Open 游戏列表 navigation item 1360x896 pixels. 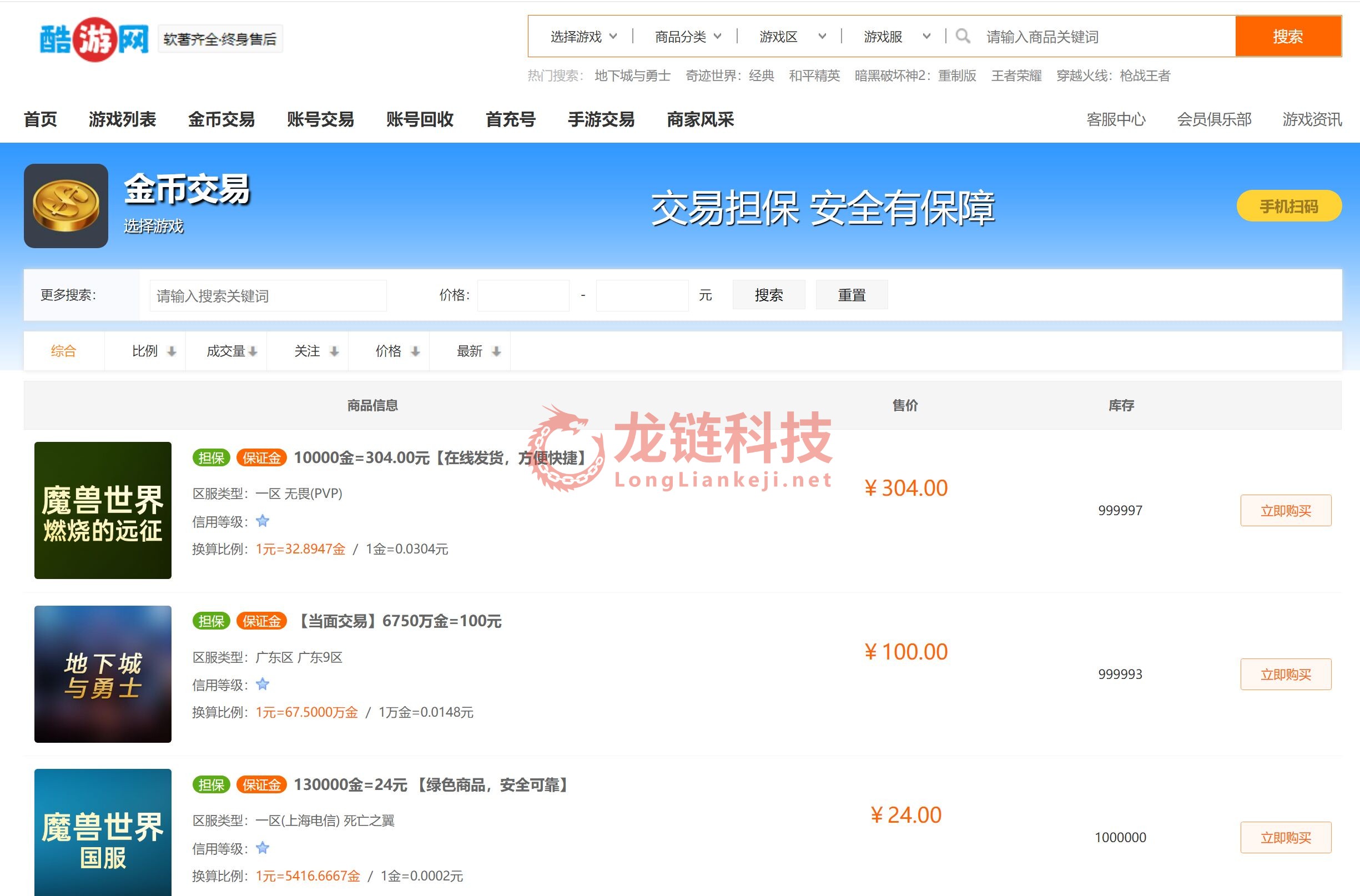(x=122, y=119)
